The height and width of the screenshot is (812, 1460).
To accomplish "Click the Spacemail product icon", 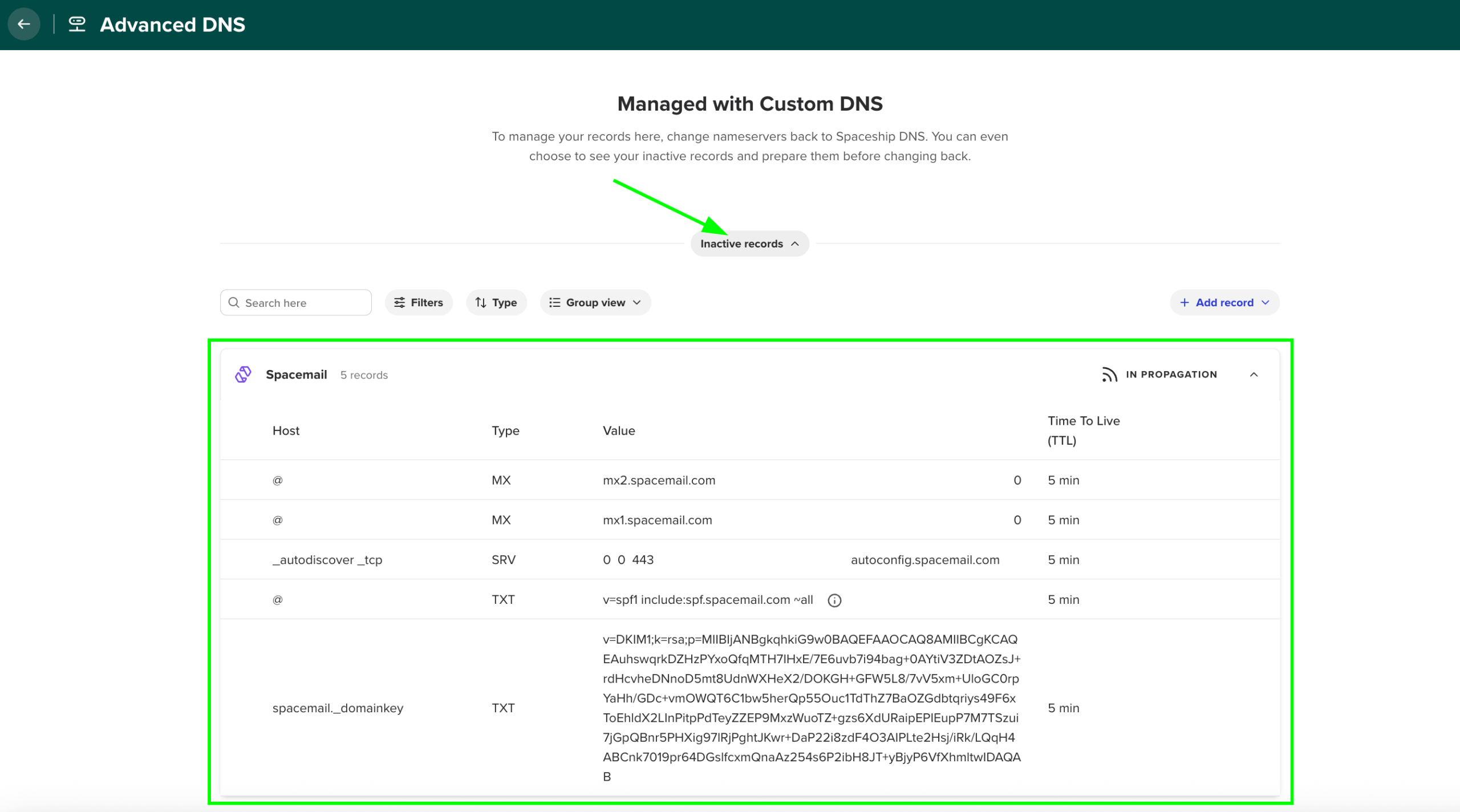I will pyautogui.click(x=244, y=374).
